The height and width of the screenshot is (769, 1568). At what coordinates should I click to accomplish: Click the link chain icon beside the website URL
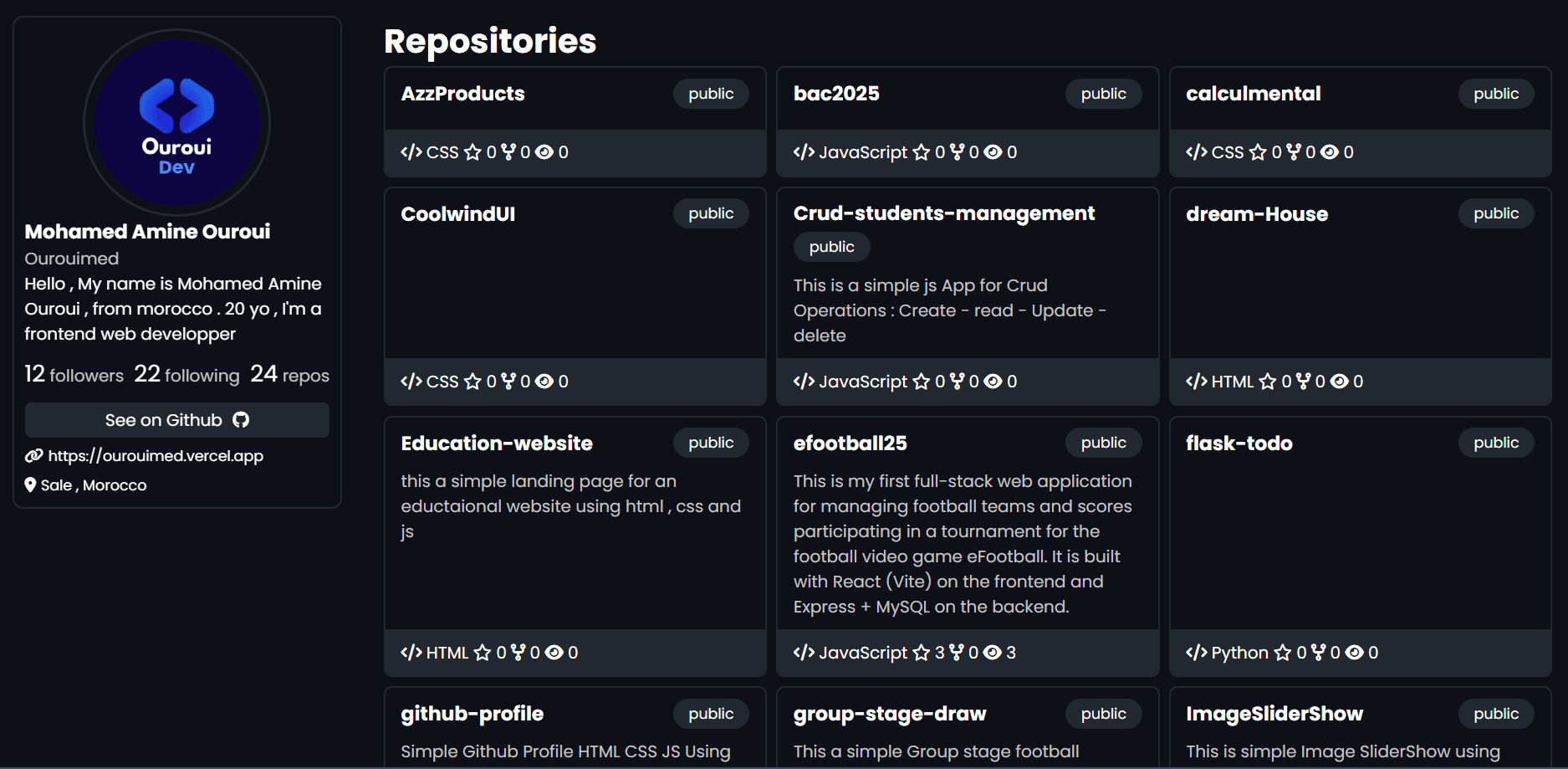click(33, 455)
